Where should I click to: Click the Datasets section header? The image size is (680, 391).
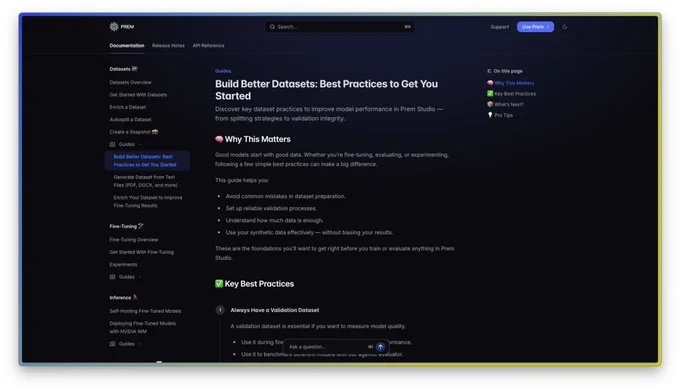[x=123, y=69]
